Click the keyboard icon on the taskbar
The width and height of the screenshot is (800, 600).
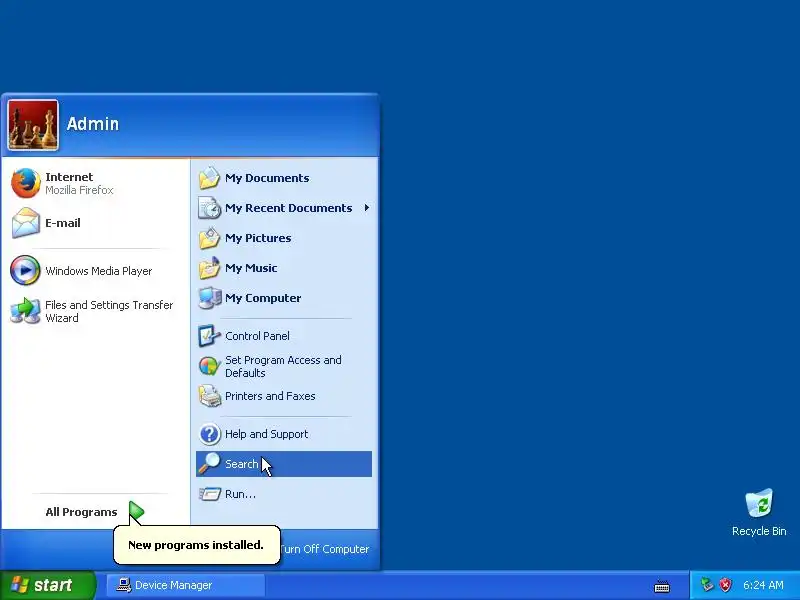point(662,586)
